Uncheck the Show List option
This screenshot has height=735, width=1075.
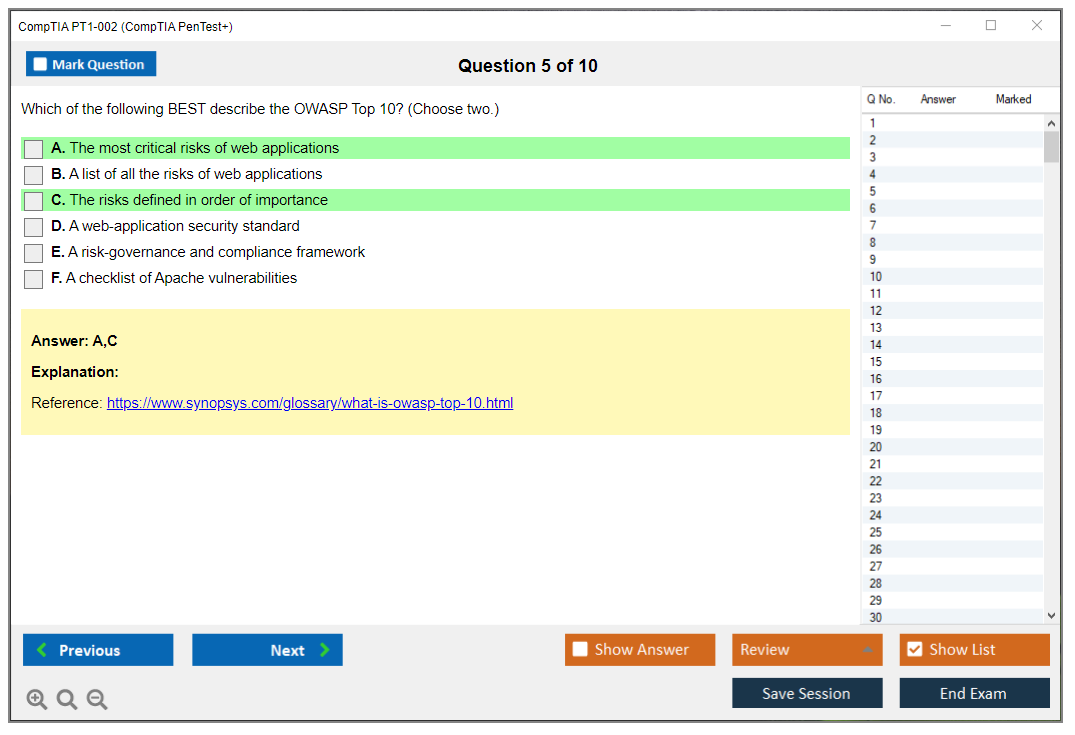coord(914,650)
